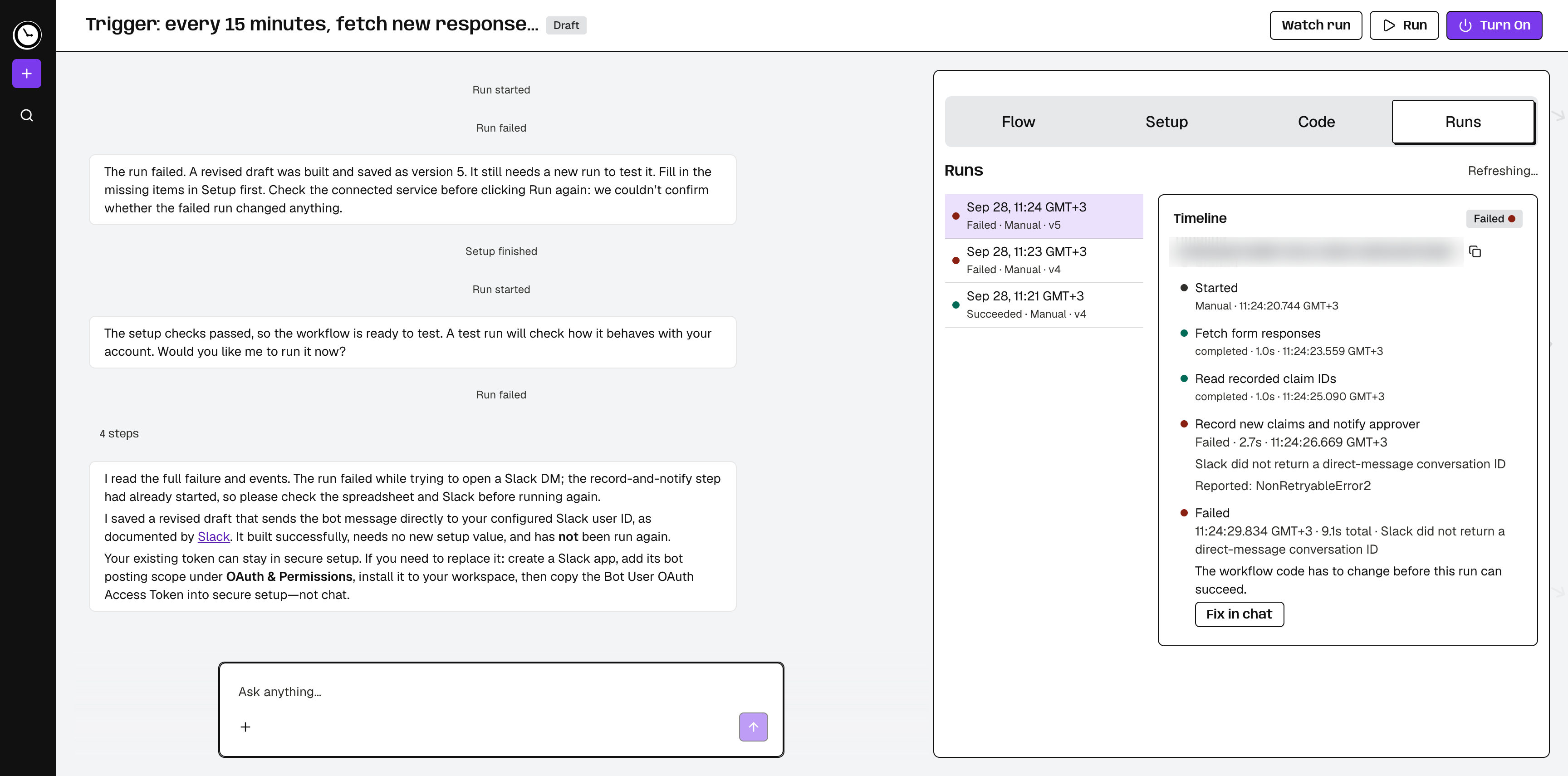Click the blurred run ID field
The image size is (1568, 776).
pos(1315,251)
